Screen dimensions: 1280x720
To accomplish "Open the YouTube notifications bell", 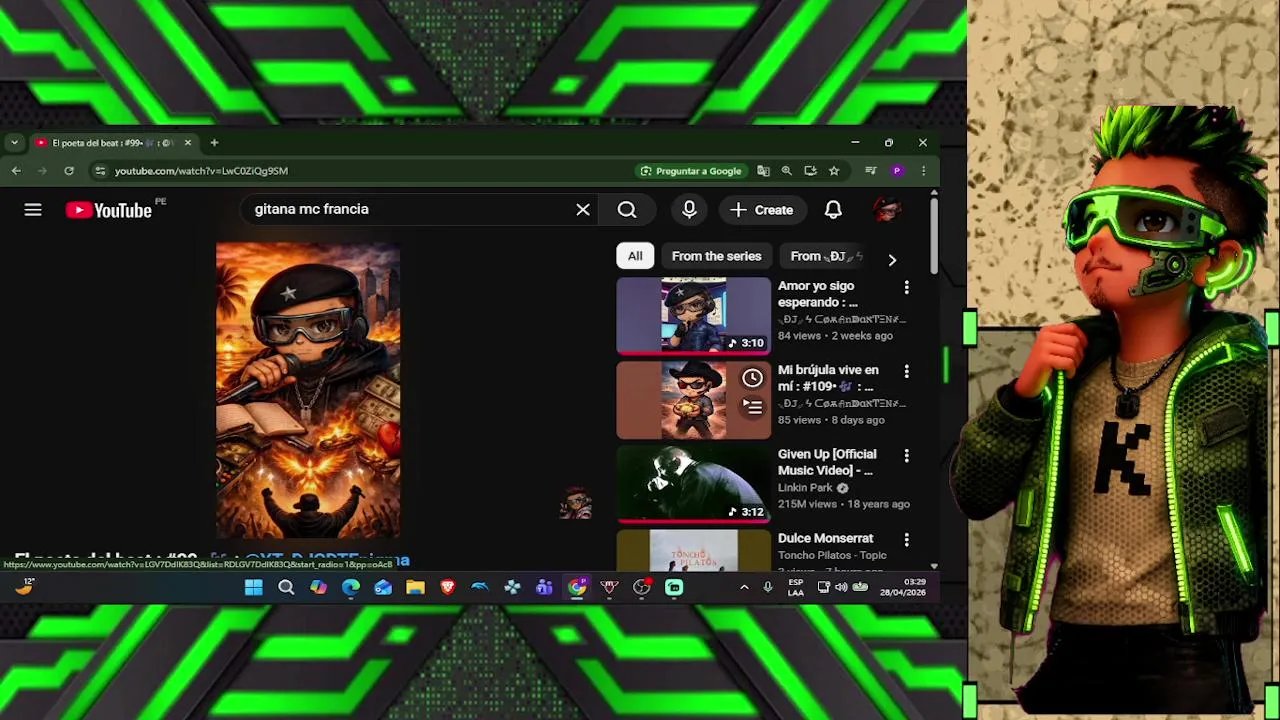I will [x=833, y=210].
